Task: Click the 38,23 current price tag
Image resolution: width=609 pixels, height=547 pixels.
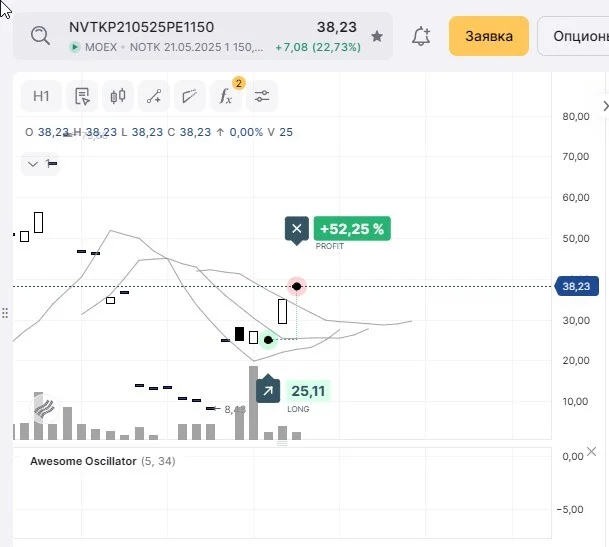Action: [577, 286]
